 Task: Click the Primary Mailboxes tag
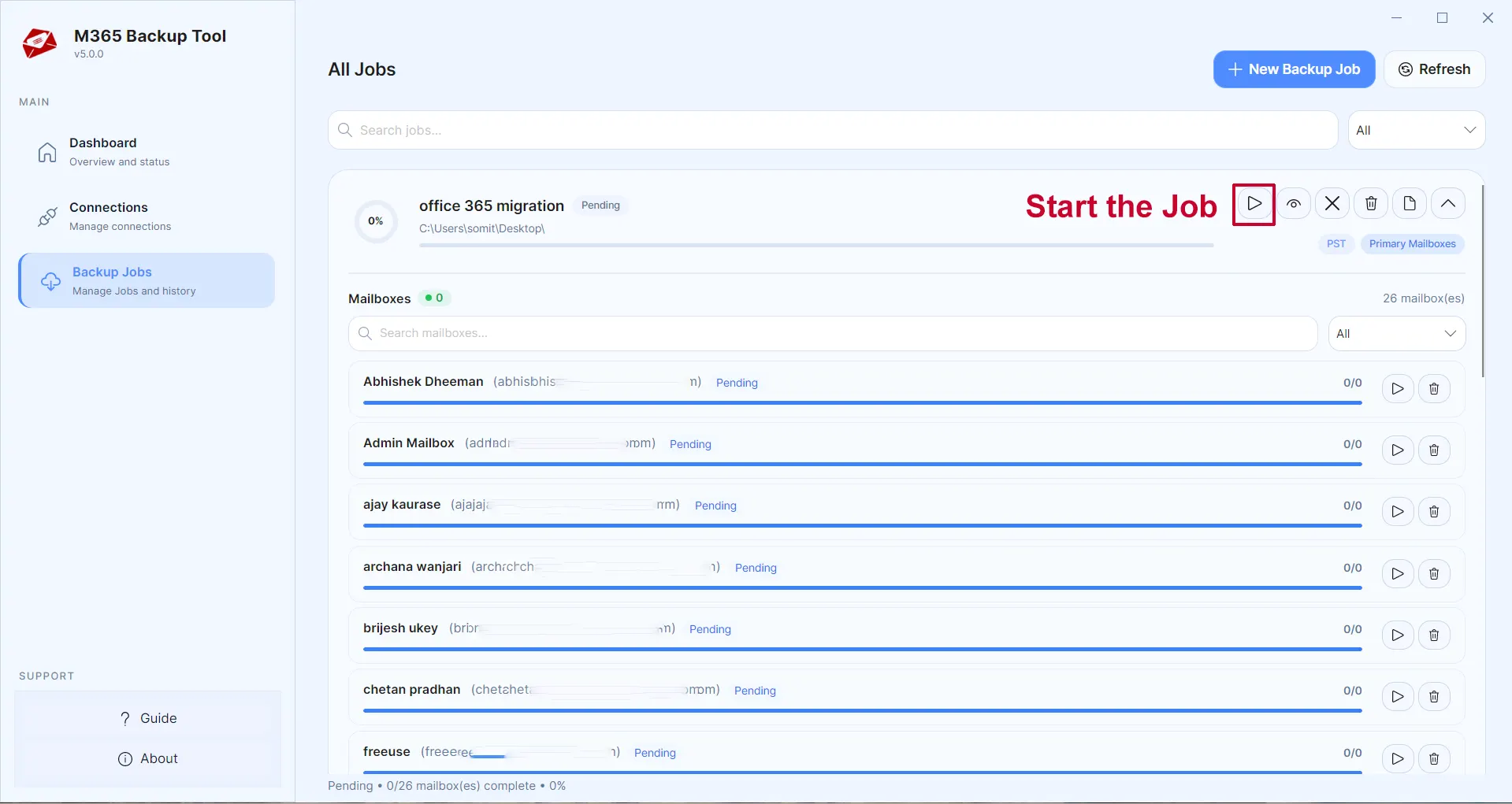pyautogui.click(x=1413, y=244)
